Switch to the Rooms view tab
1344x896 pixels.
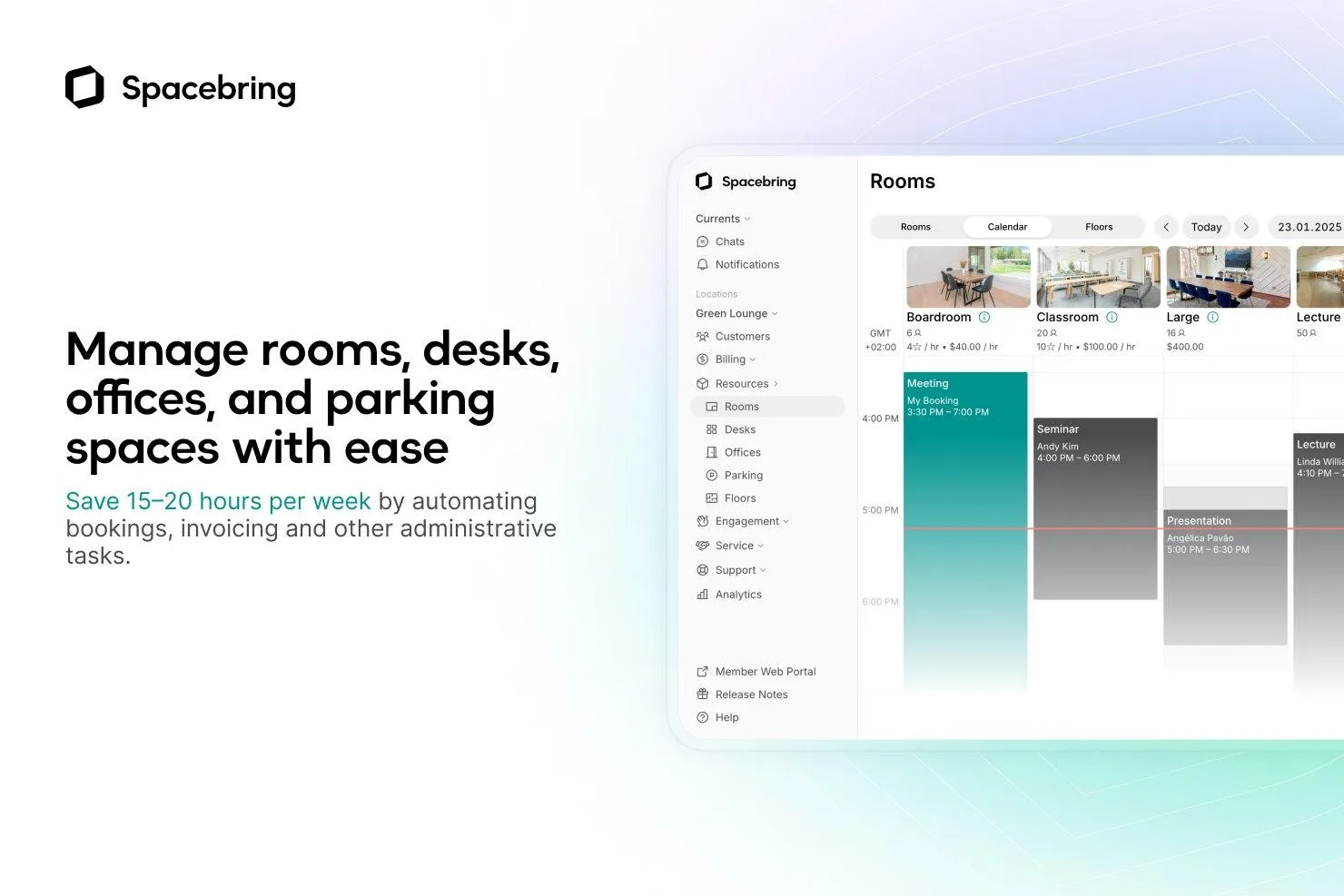(x=915, y=227)
